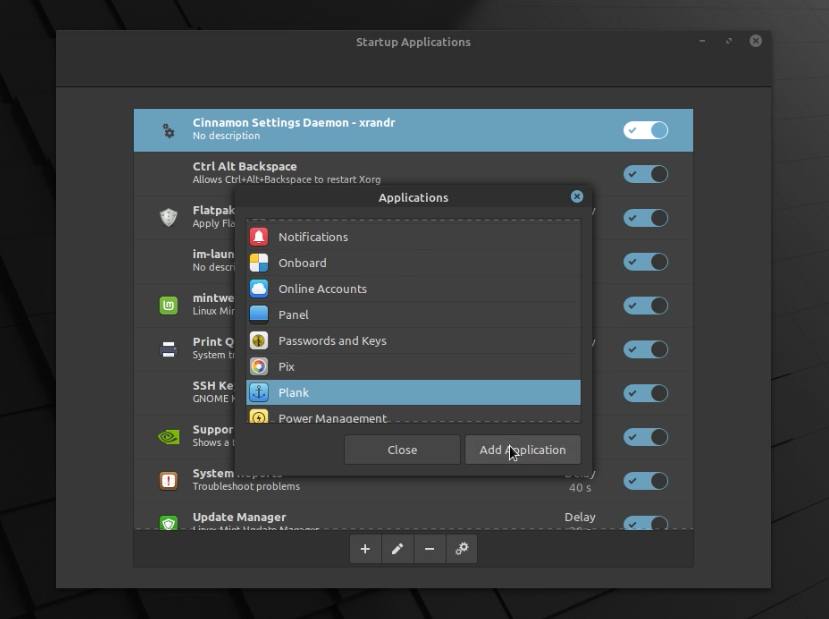Click the Print Queue printer icon

pos(168,349)
